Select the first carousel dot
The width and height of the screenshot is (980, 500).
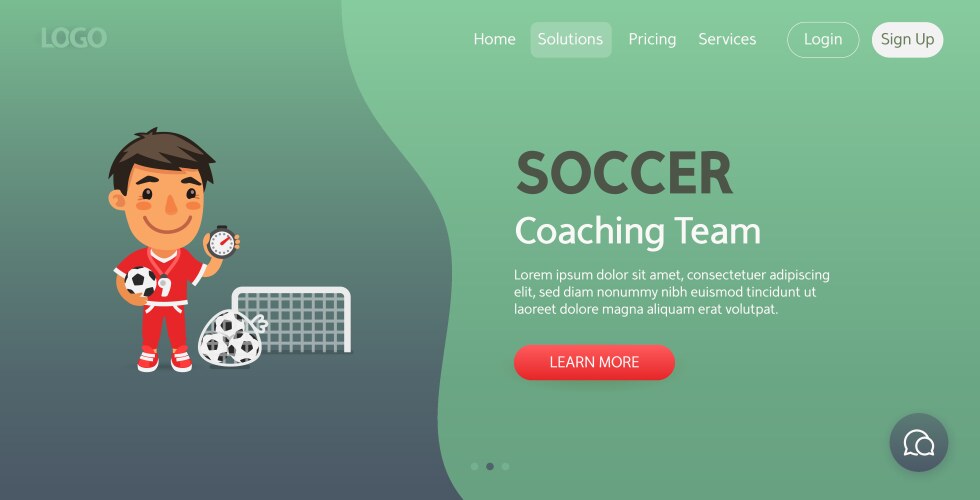(474, 466)
